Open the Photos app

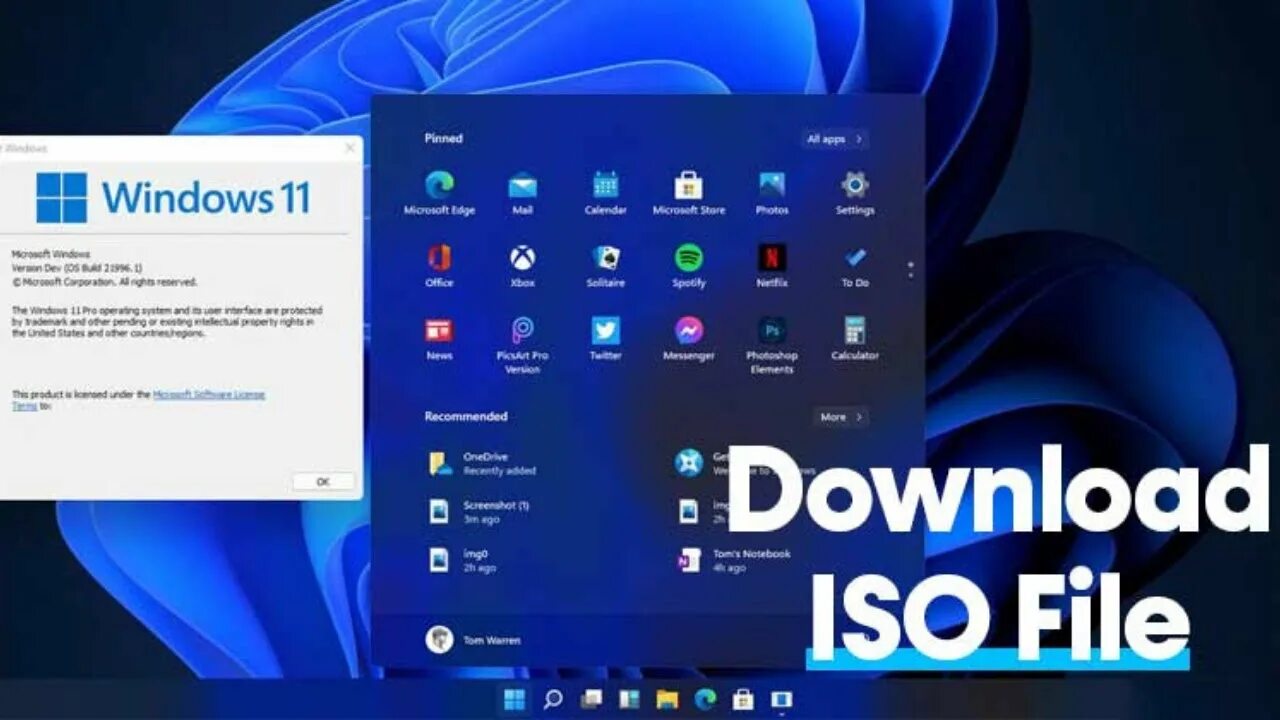771,193
